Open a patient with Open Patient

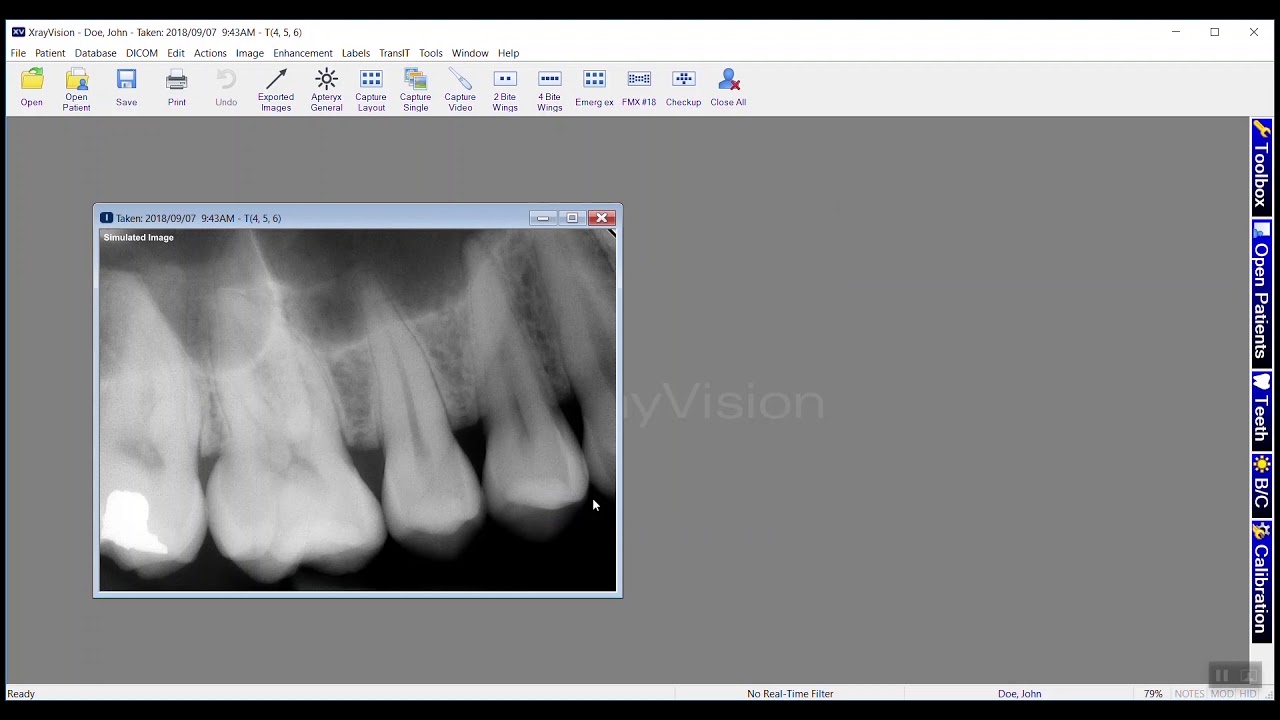pyautogui.click(x=77, y=89)
